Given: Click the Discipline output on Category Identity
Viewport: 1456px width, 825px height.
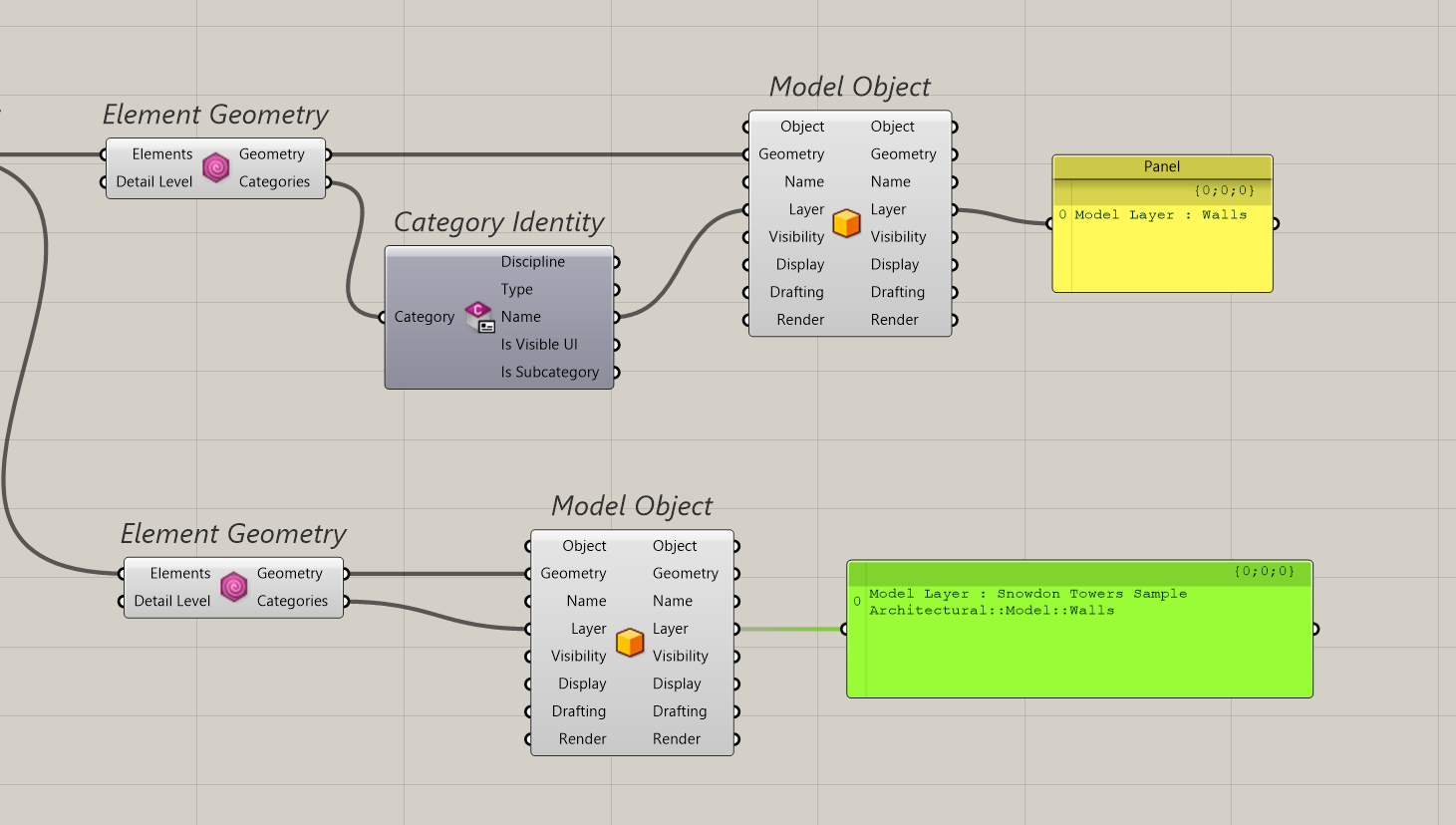Looking at the screenshot, I should (x=617, y=261).
